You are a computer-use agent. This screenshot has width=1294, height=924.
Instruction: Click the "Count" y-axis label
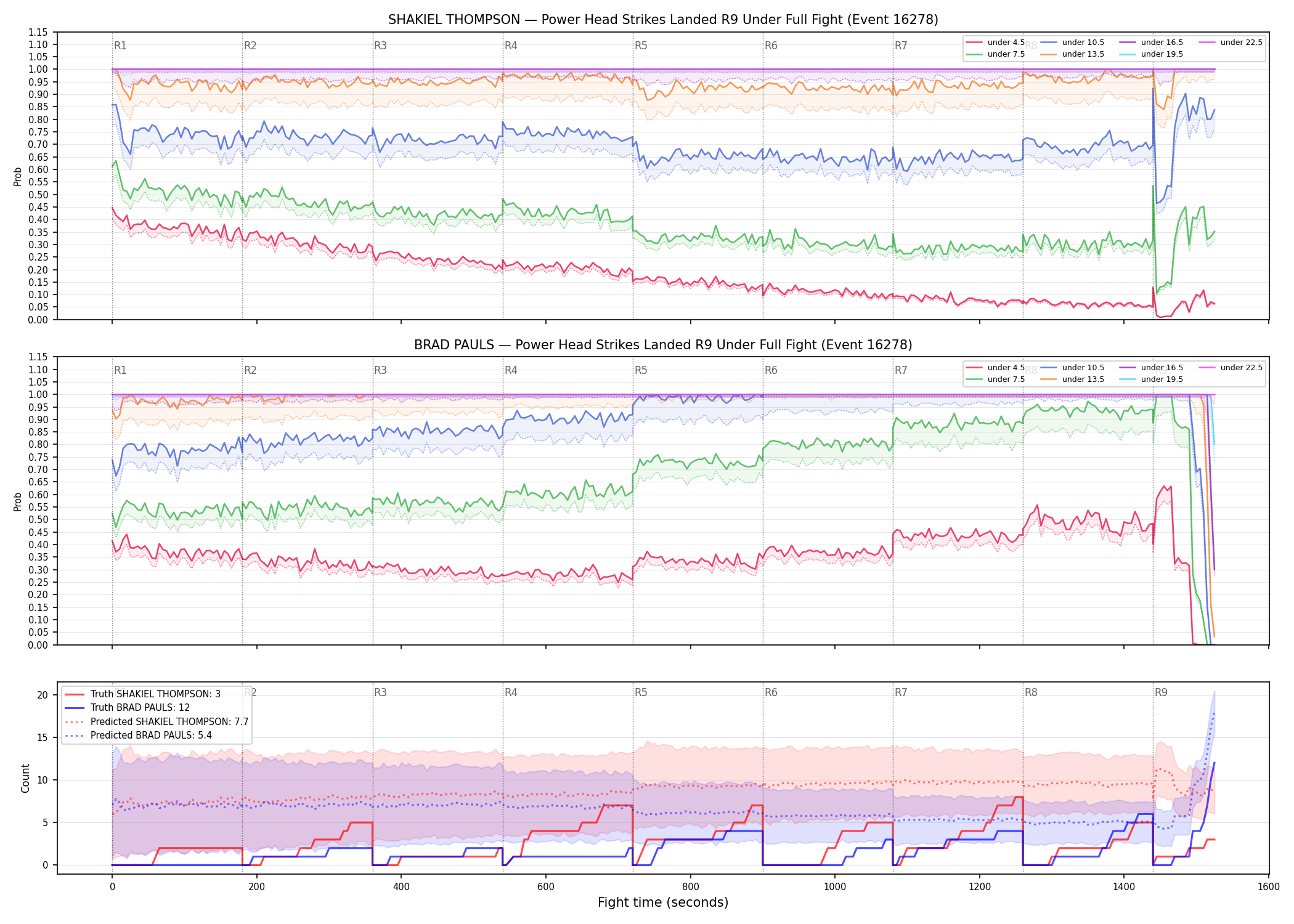click(x=25, y=778)
